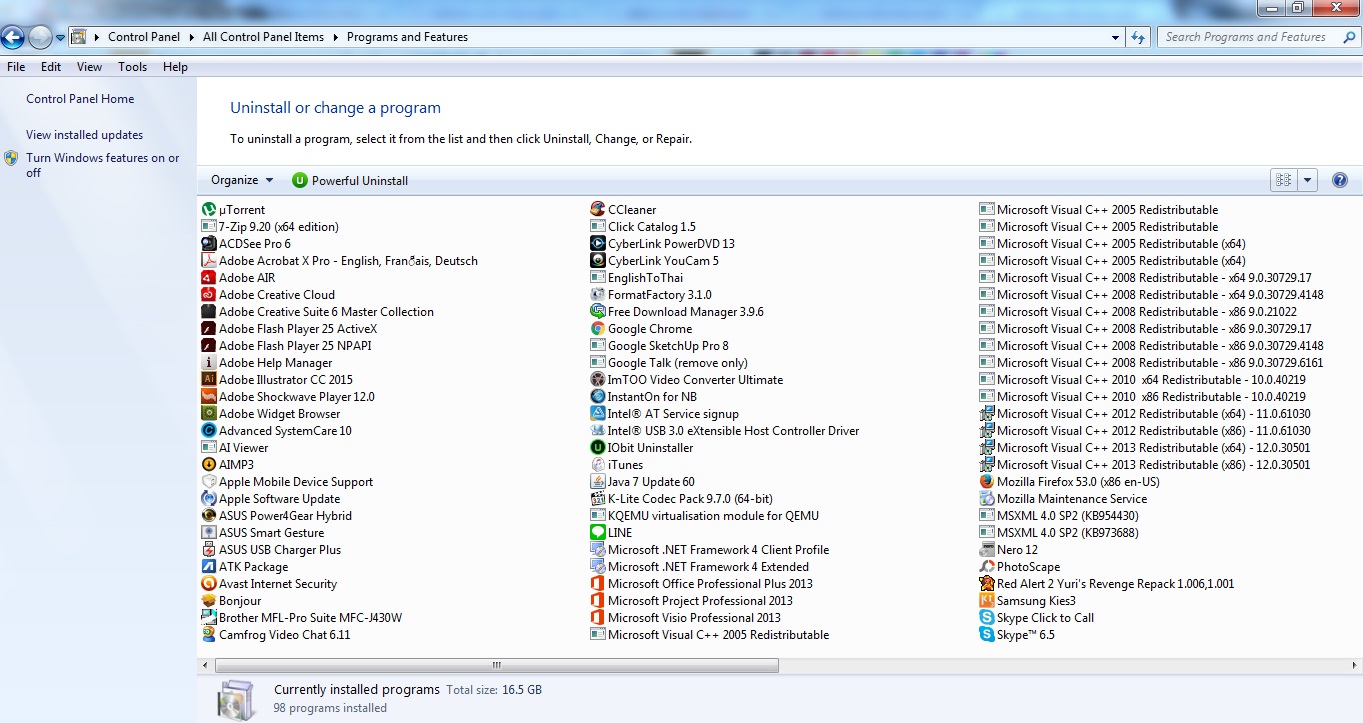The height and width of the screenshot is (723, 1363).
Task: Click the Adobe Illustrator CC 2015 icon
Action: (x=209, y=380)
